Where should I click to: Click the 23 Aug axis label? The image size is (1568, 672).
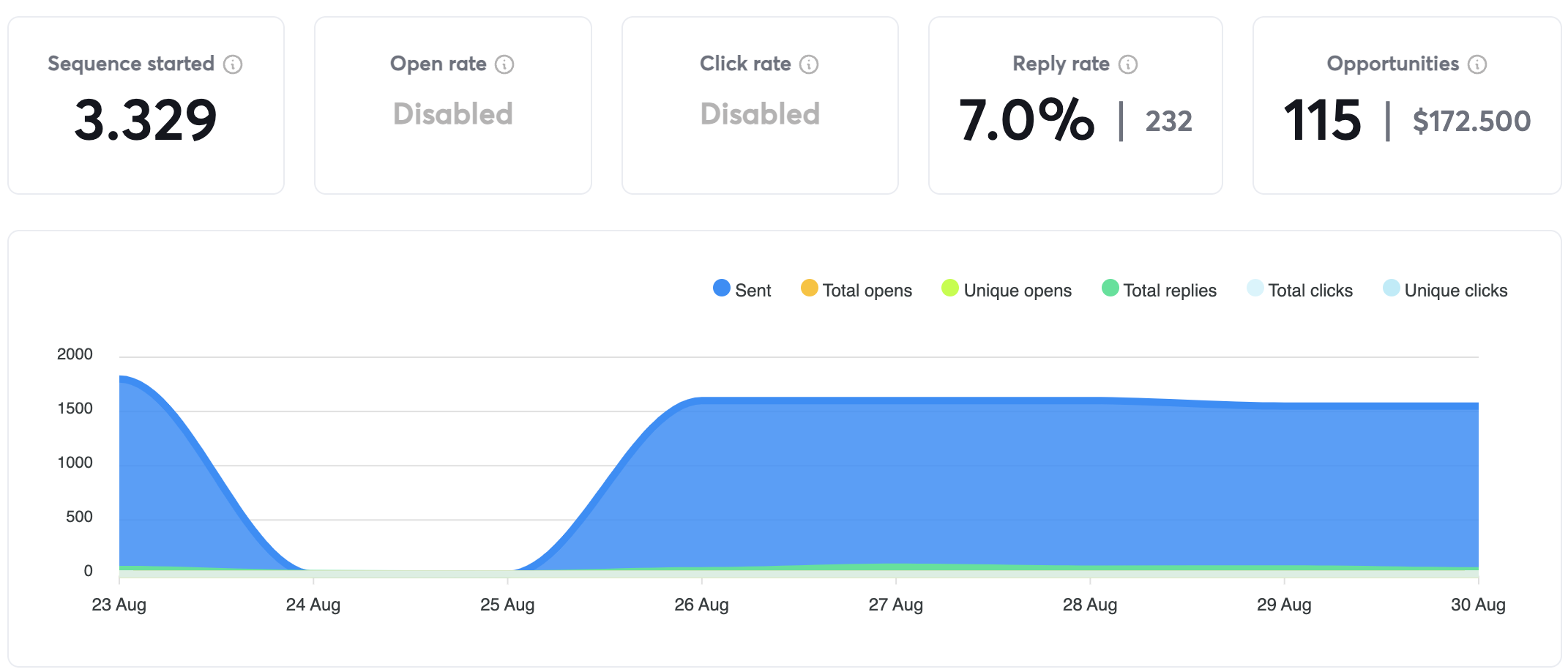[x=119, y=605]
